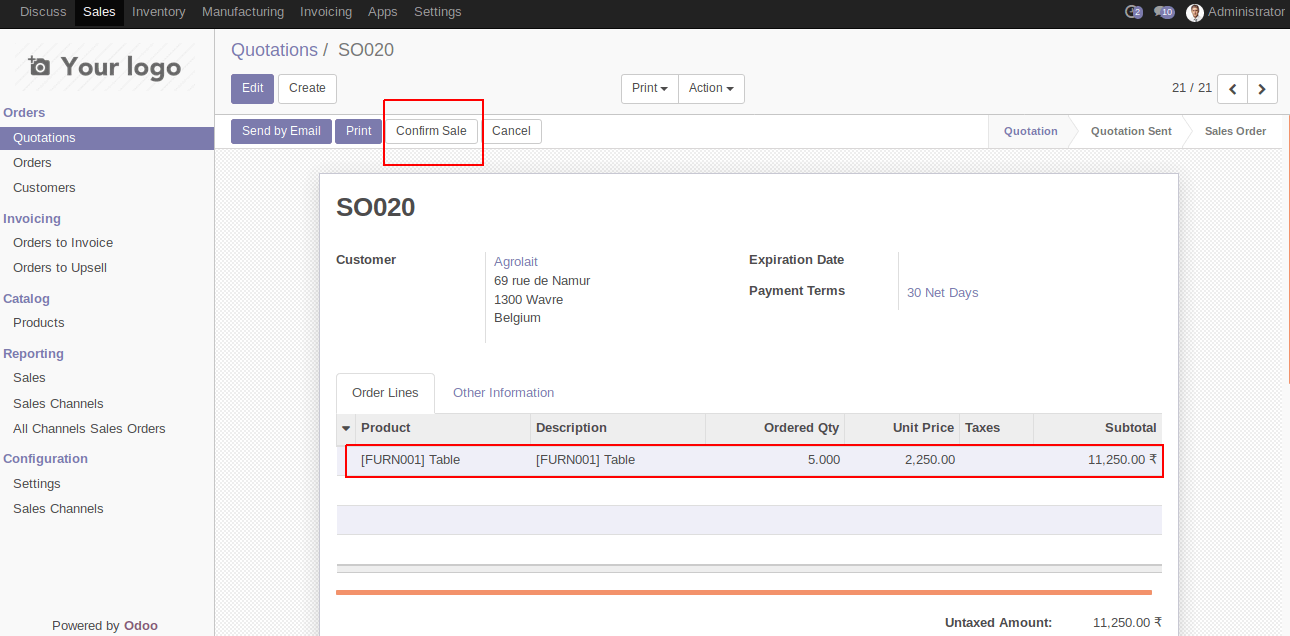
Task: Select the Order Lines tab
Action: click(x=385, y=392)
